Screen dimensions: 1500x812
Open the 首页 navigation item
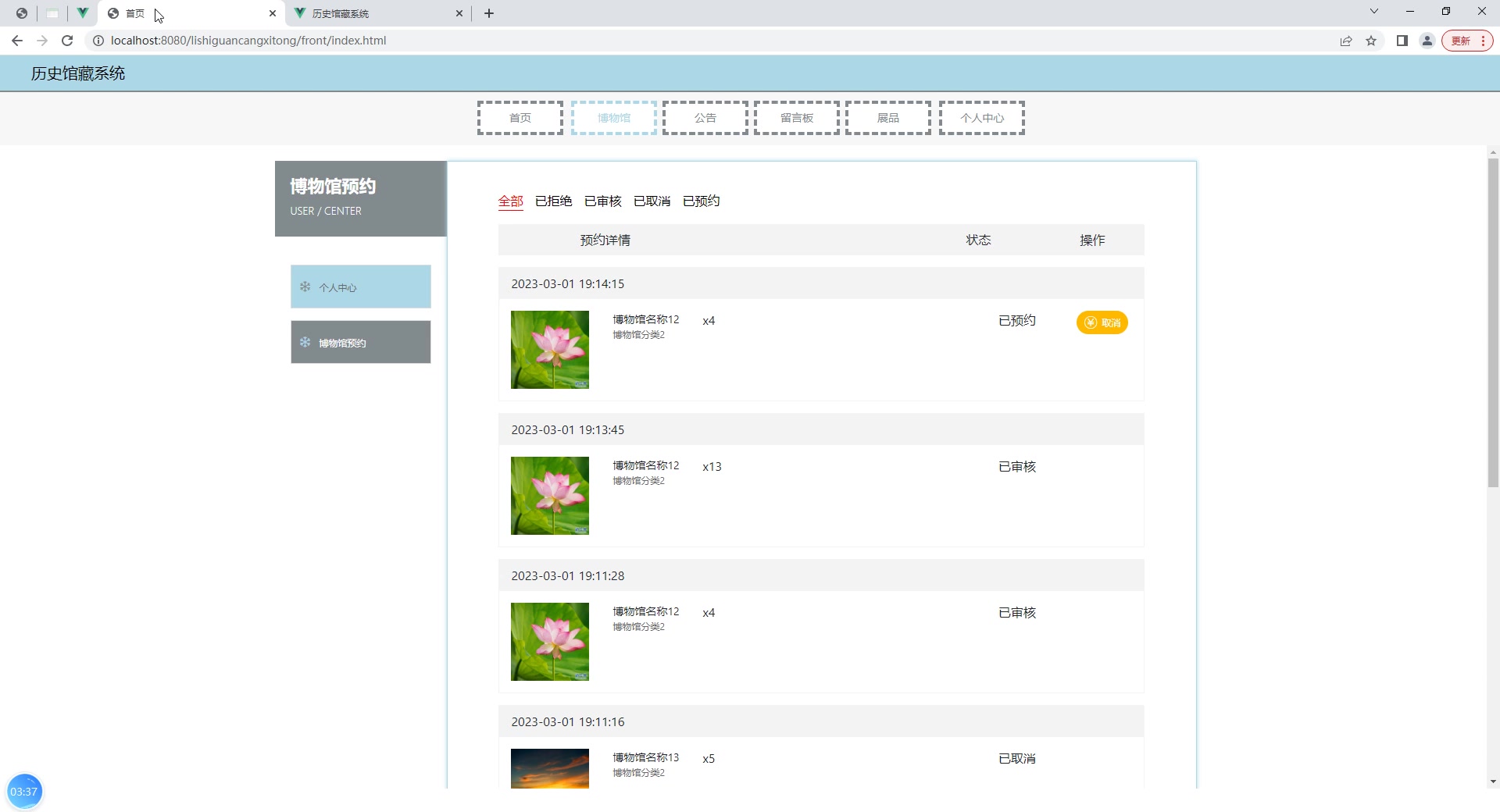[x=520, y=118]
